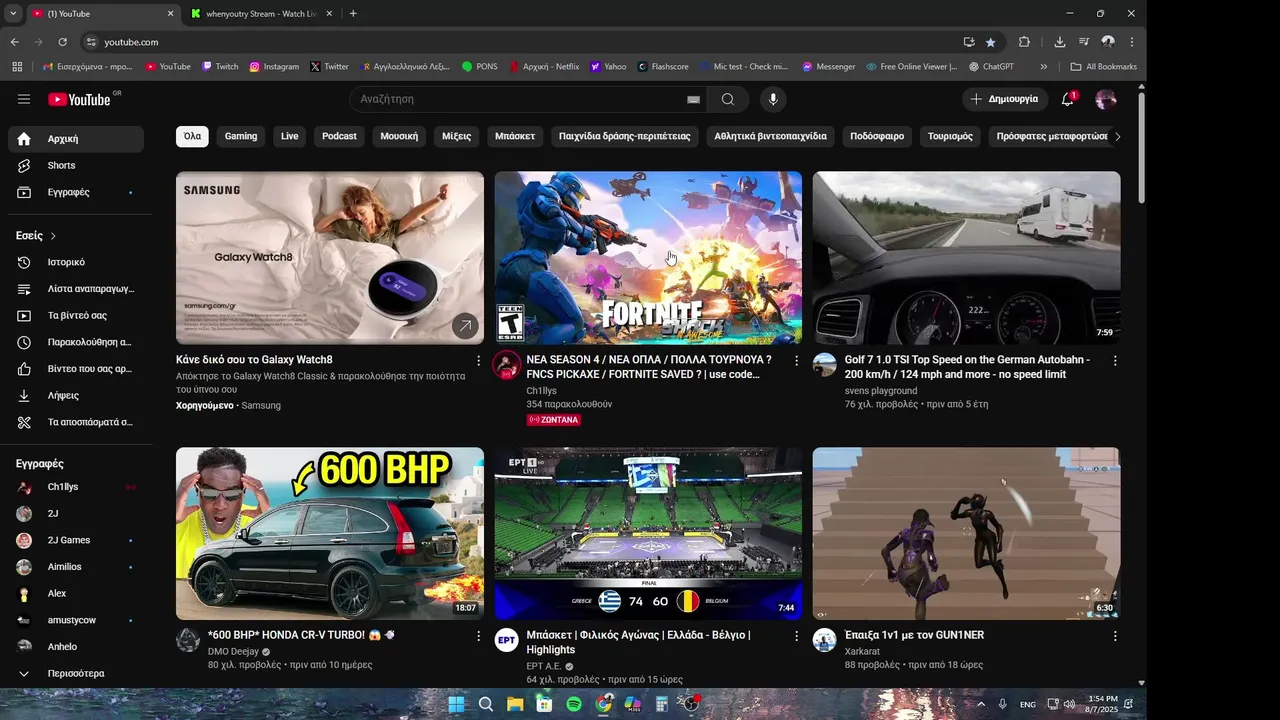Open options for Έπαιξα 1v1 video
The height and width of the screenshot is (720, 1280).
1115,636
